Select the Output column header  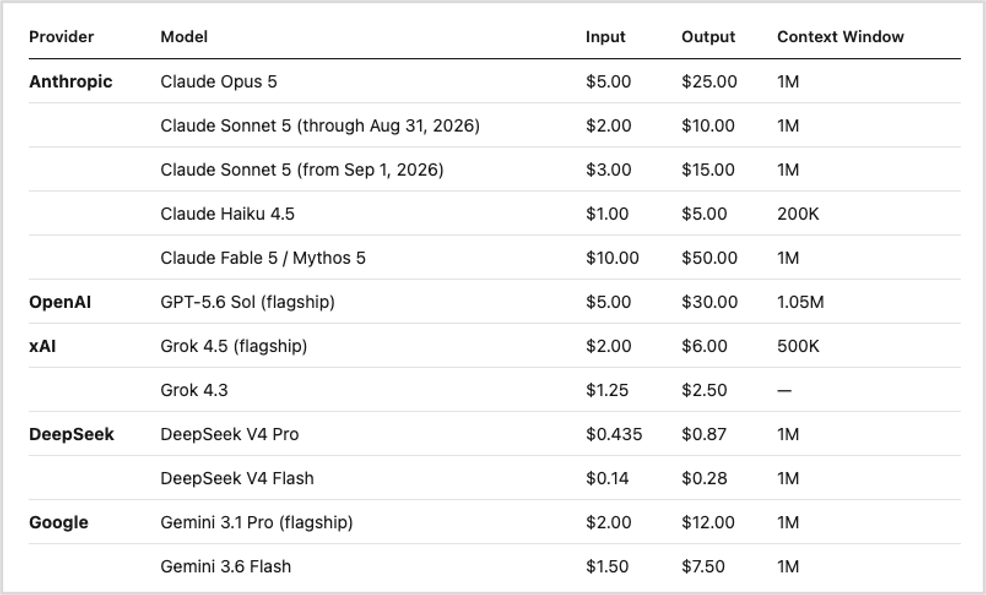[x=708, y=37]
